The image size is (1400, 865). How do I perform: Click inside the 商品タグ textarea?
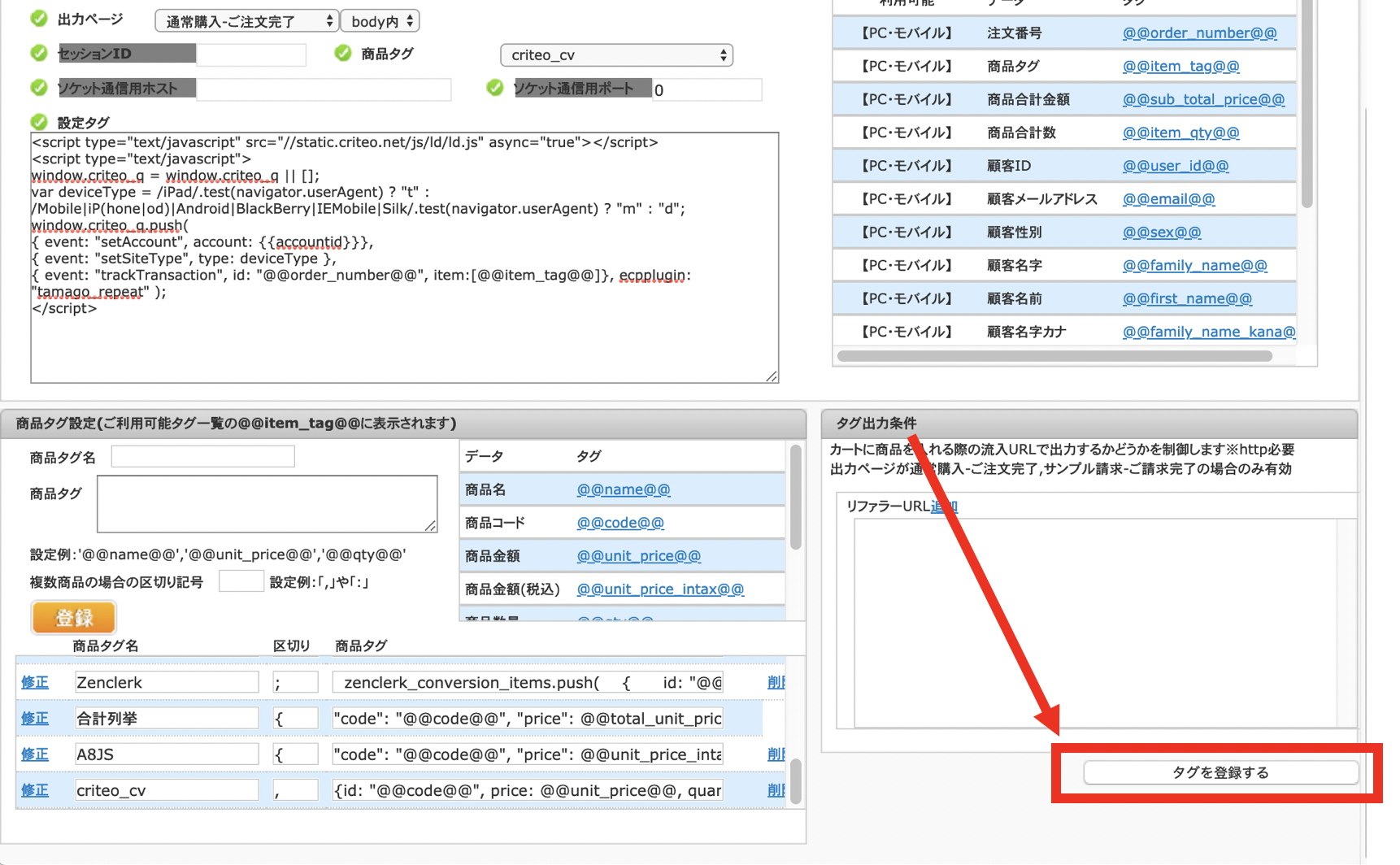click(267, 504)
